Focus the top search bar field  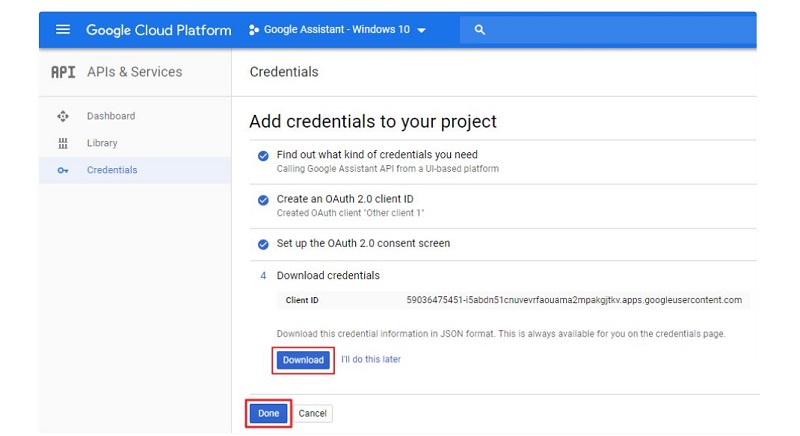(608, 30)
